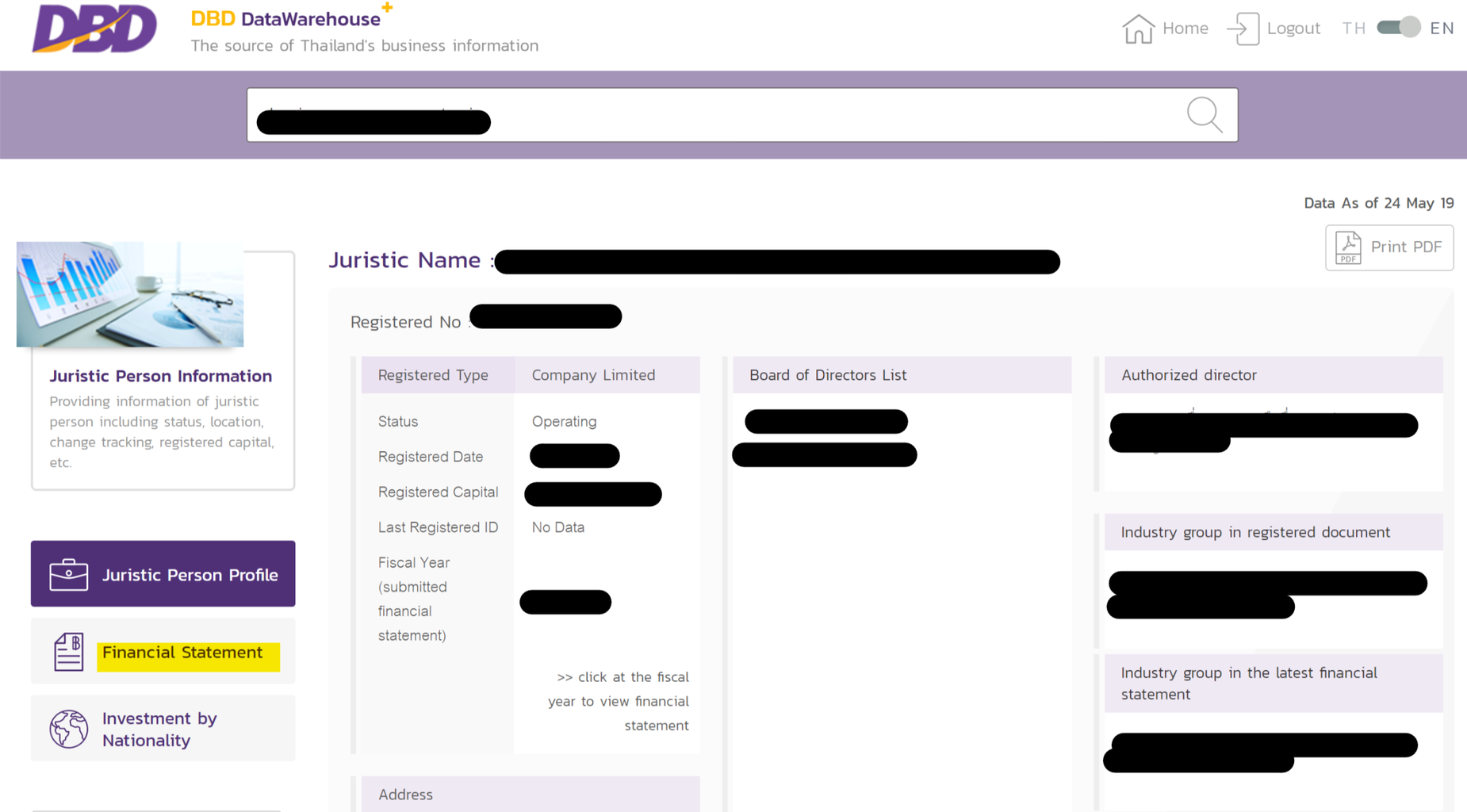Screen dimensions: 1467x812
Task: Click the Home icon
Action: pos(1138,28)
